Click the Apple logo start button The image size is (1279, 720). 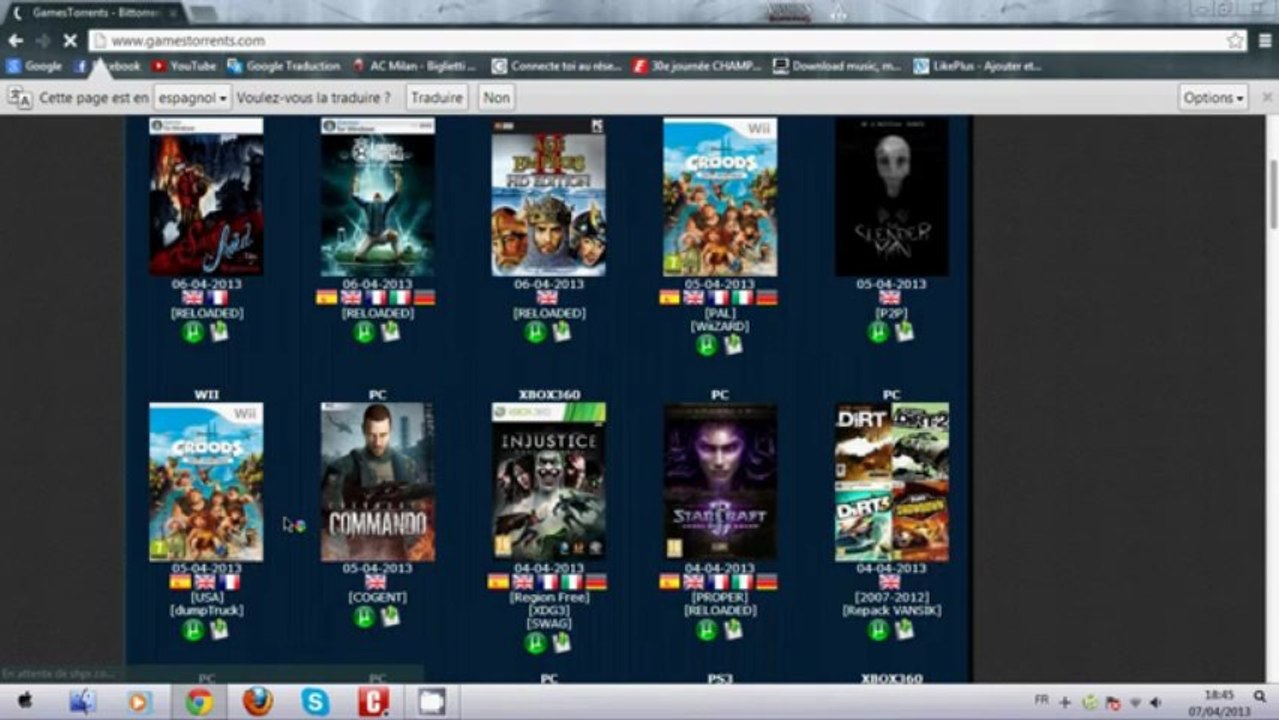point(25,702)
